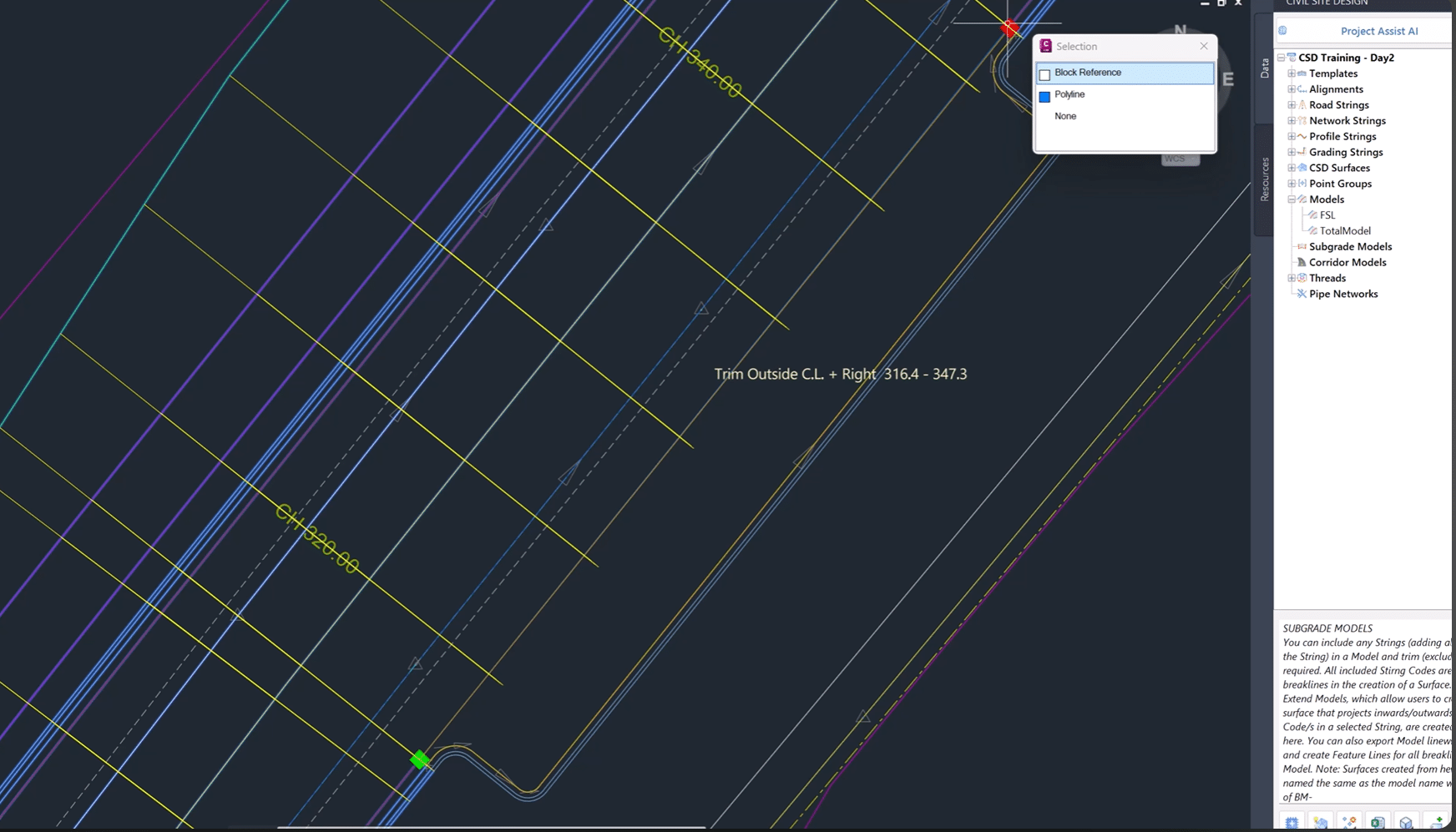Image resolution: width=1456 pixels, height=832 pixels.
Task: Click the Profile Strings node icon
Action: (1302, 137)
